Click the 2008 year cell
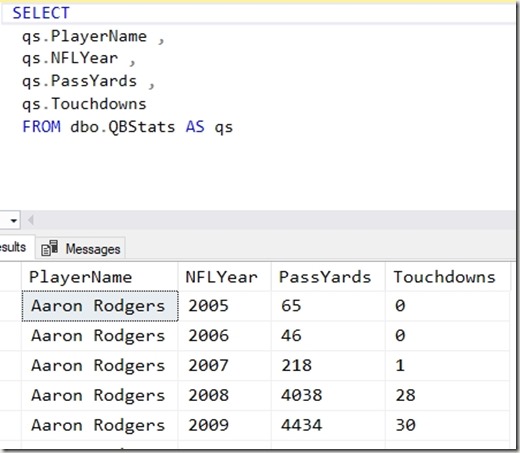This screenshot has height=453, width=520. pyautogui.click(x=225, y=396)
